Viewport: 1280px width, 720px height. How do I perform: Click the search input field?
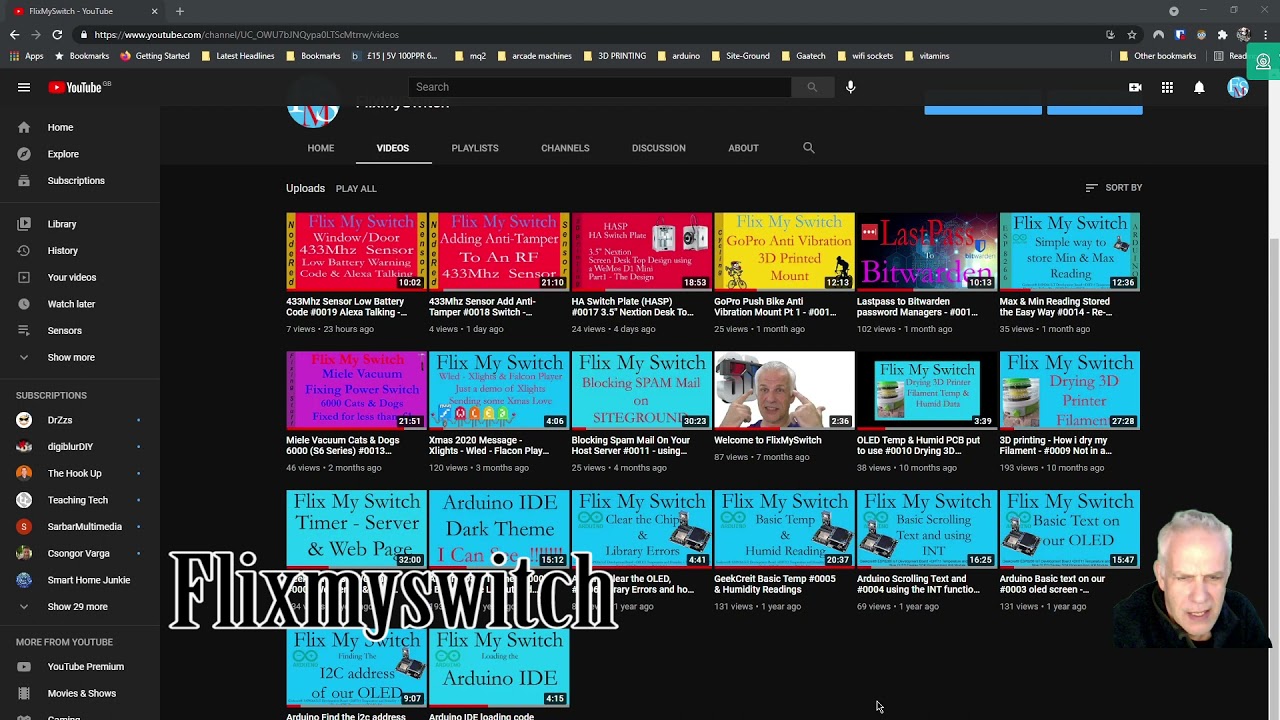tap(600, 87)
